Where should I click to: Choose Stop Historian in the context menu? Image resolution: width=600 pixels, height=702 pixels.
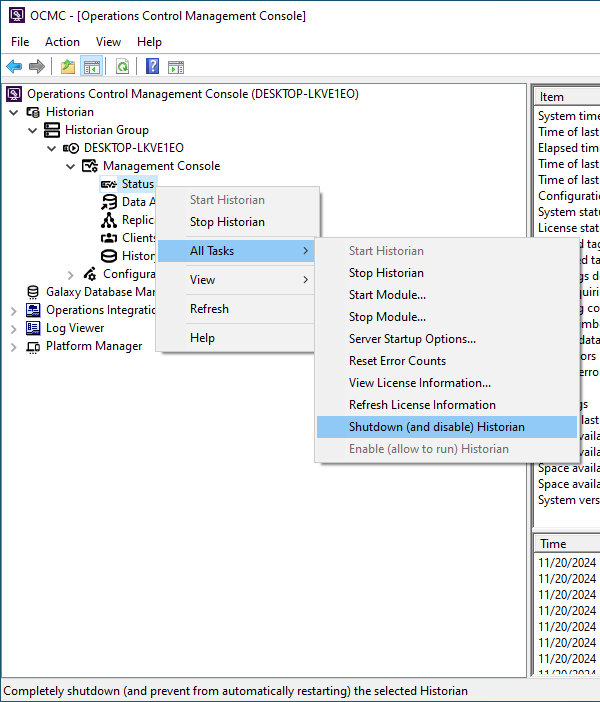[236, 222]
